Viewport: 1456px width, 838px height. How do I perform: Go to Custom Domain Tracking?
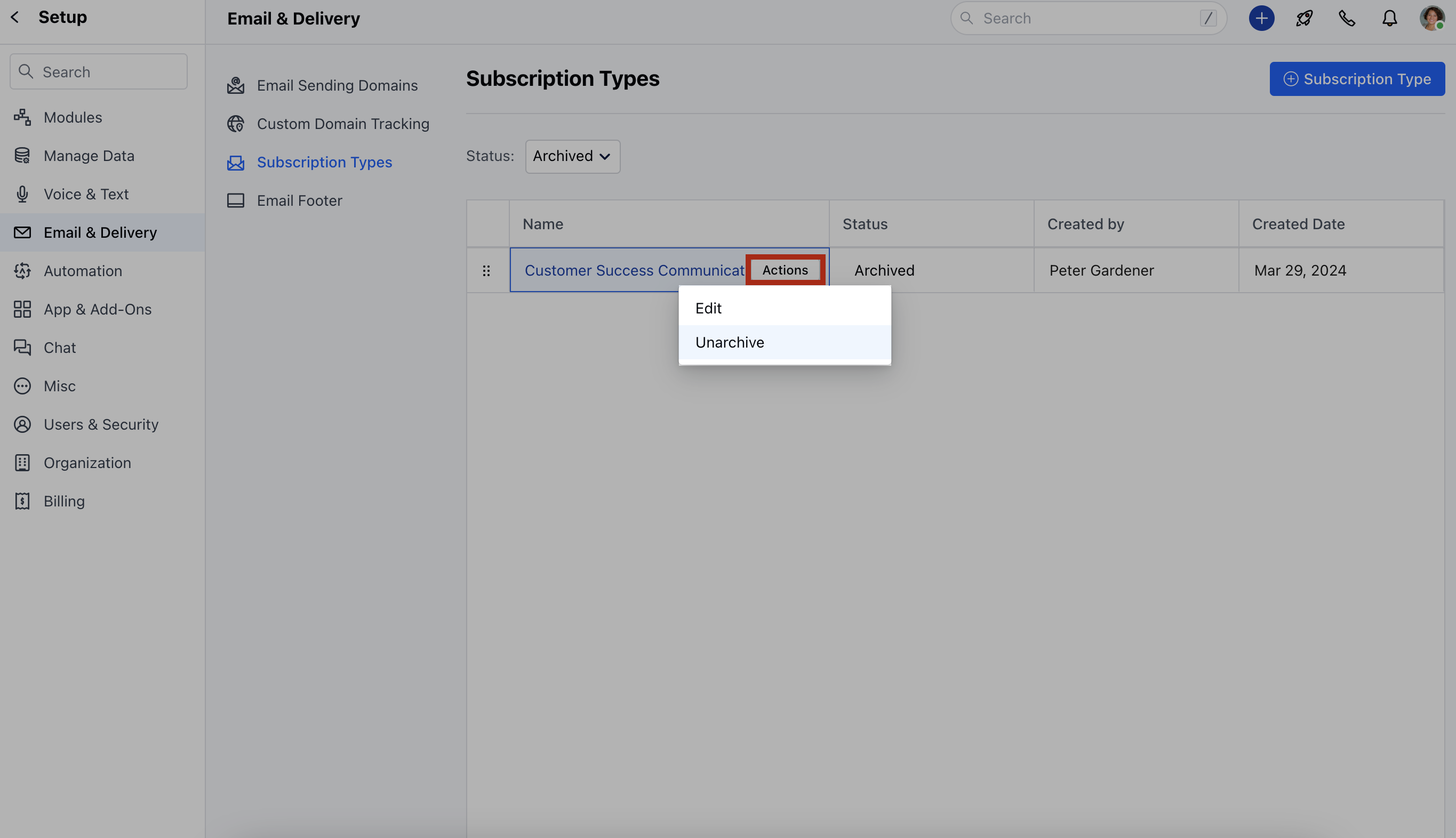click(342, 124)
